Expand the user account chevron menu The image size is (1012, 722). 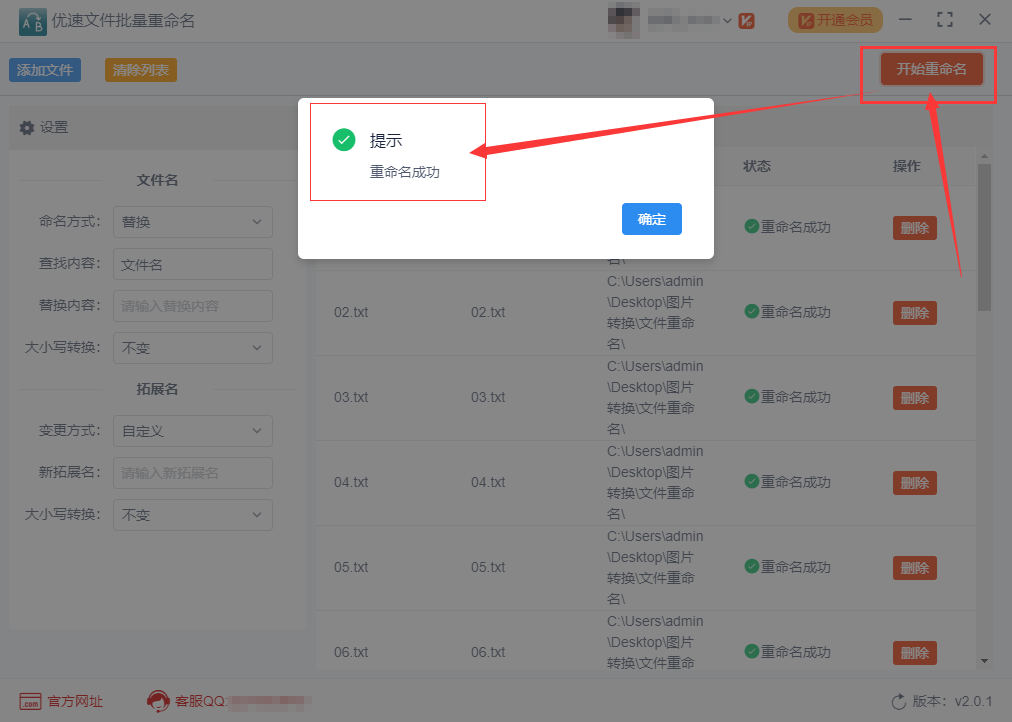[727, 21]
